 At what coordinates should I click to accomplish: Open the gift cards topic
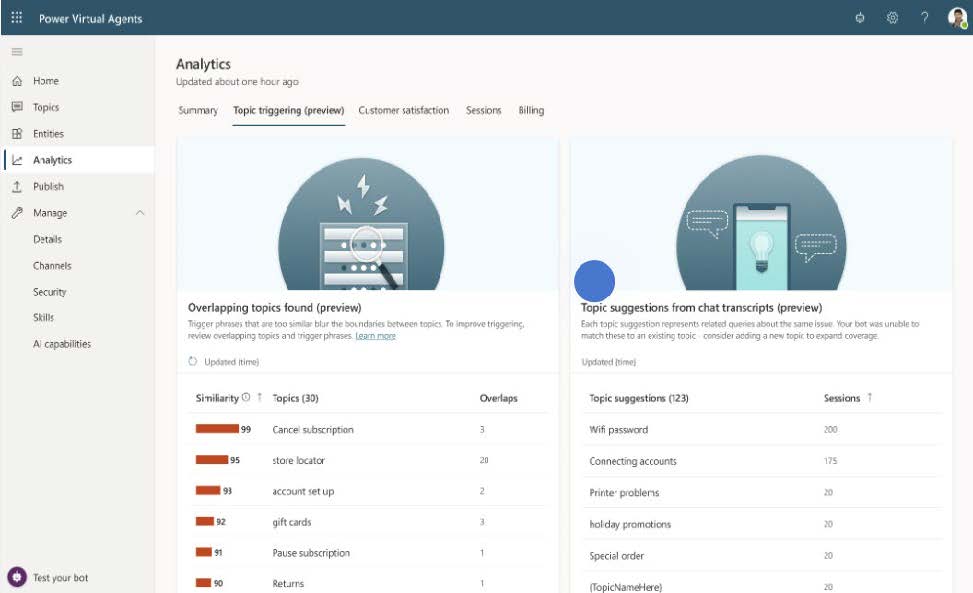[x=292, y=522]
